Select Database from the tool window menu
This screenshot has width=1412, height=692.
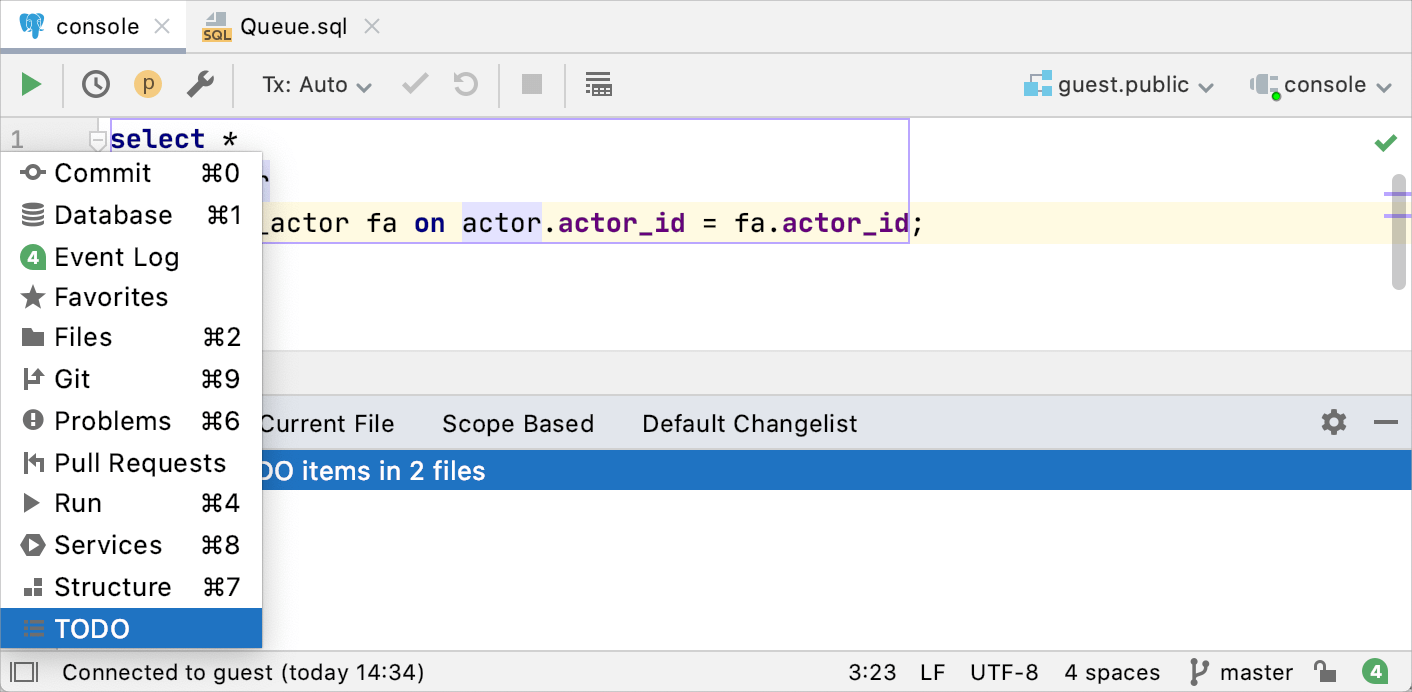tap(113, 215)
